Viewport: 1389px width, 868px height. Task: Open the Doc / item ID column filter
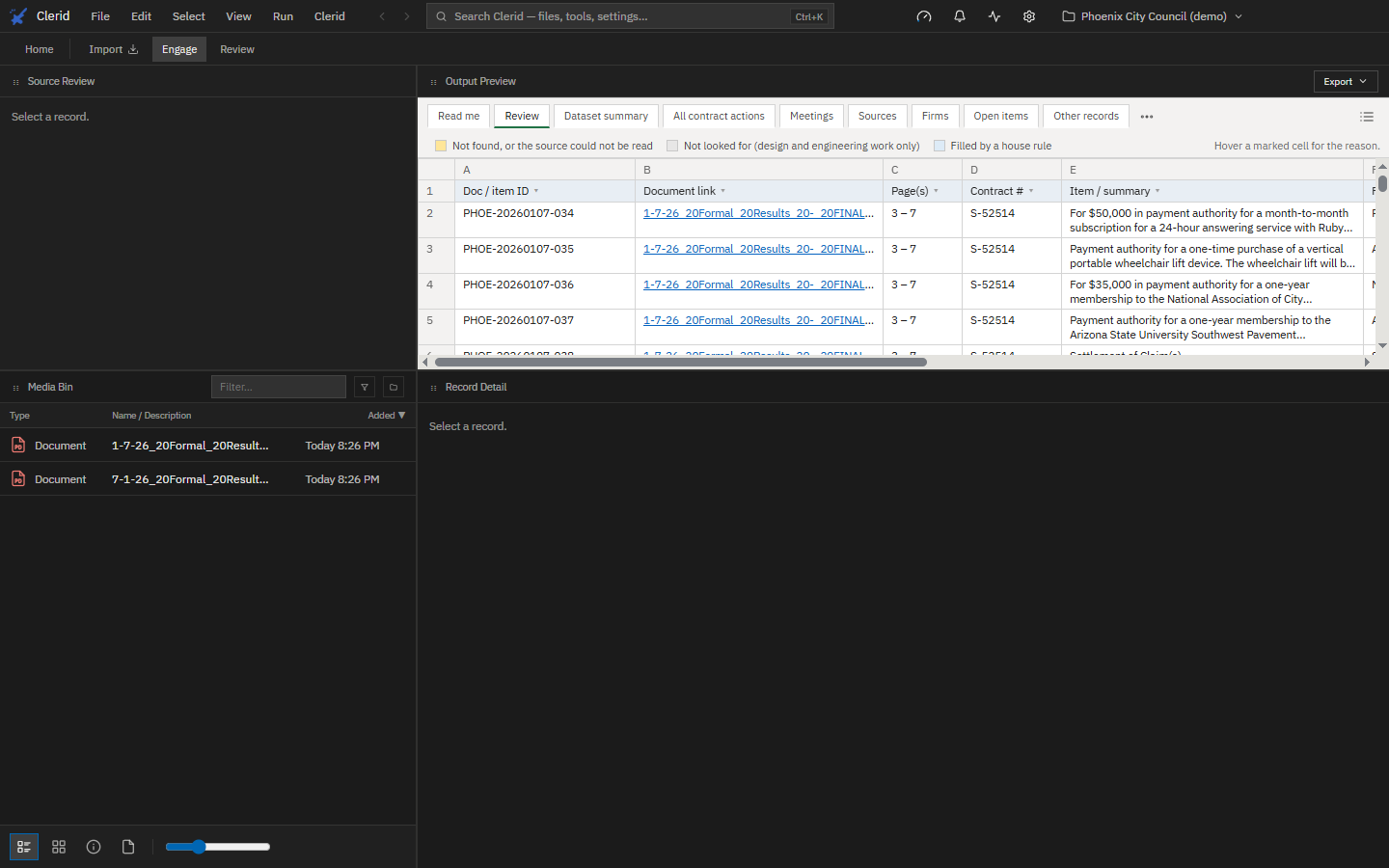click(x=536, y=191)
